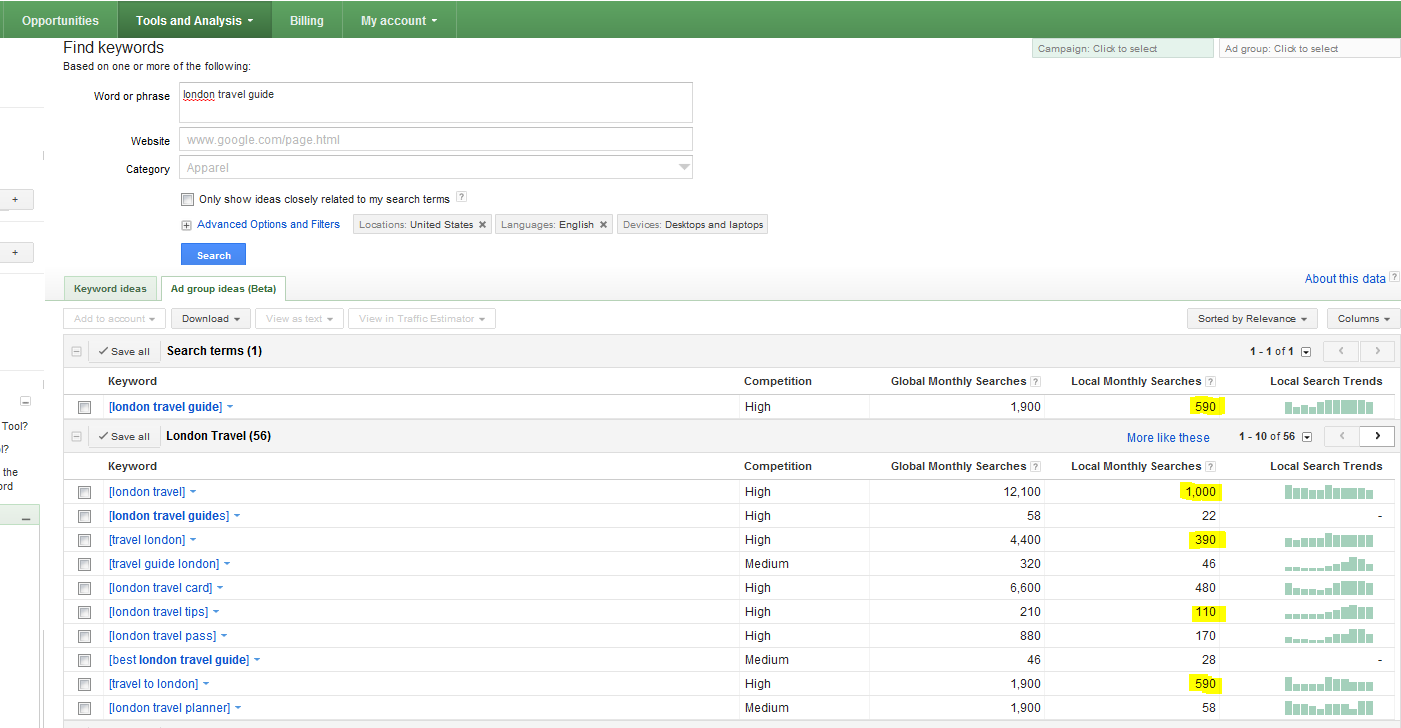Click help icon next to About this data
The image size is (1401, 728).
[x=1394, y=279]
